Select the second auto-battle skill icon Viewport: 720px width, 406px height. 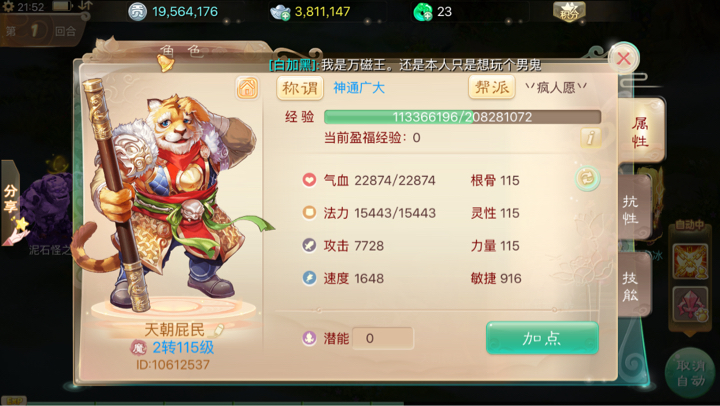pyautogui.click(x=690, y=304)
